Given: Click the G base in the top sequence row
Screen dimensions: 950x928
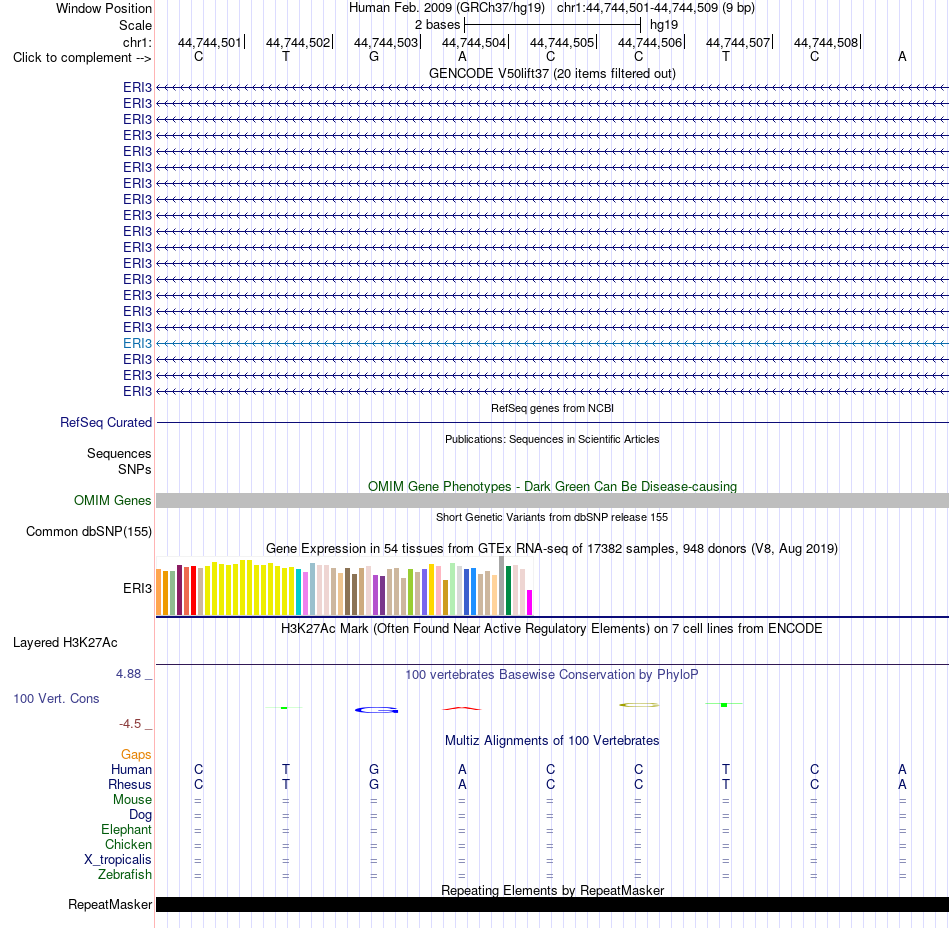Looking at the screenshot, I should point(374,57).
